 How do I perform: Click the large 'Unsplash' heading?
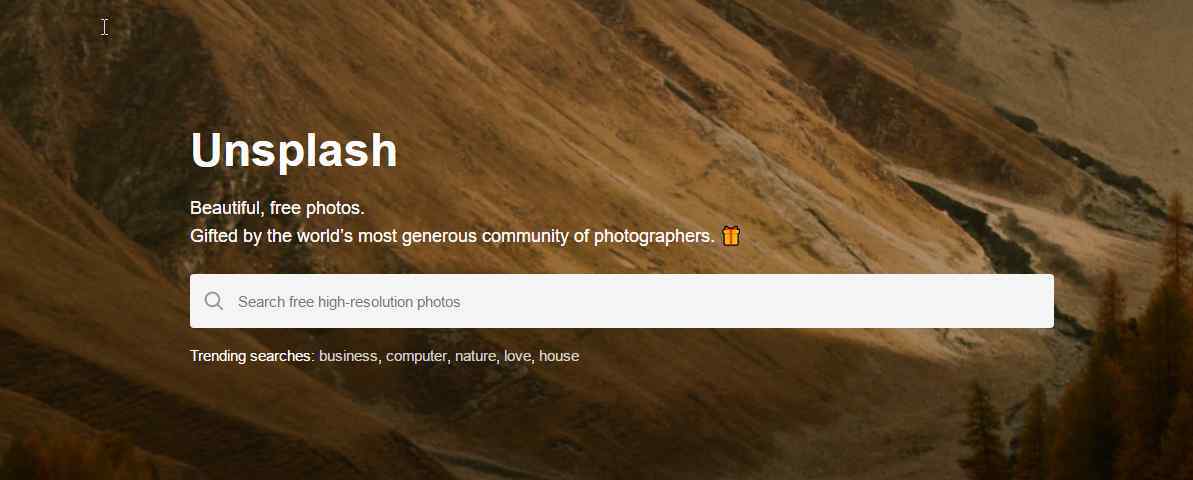click(294, 151)
